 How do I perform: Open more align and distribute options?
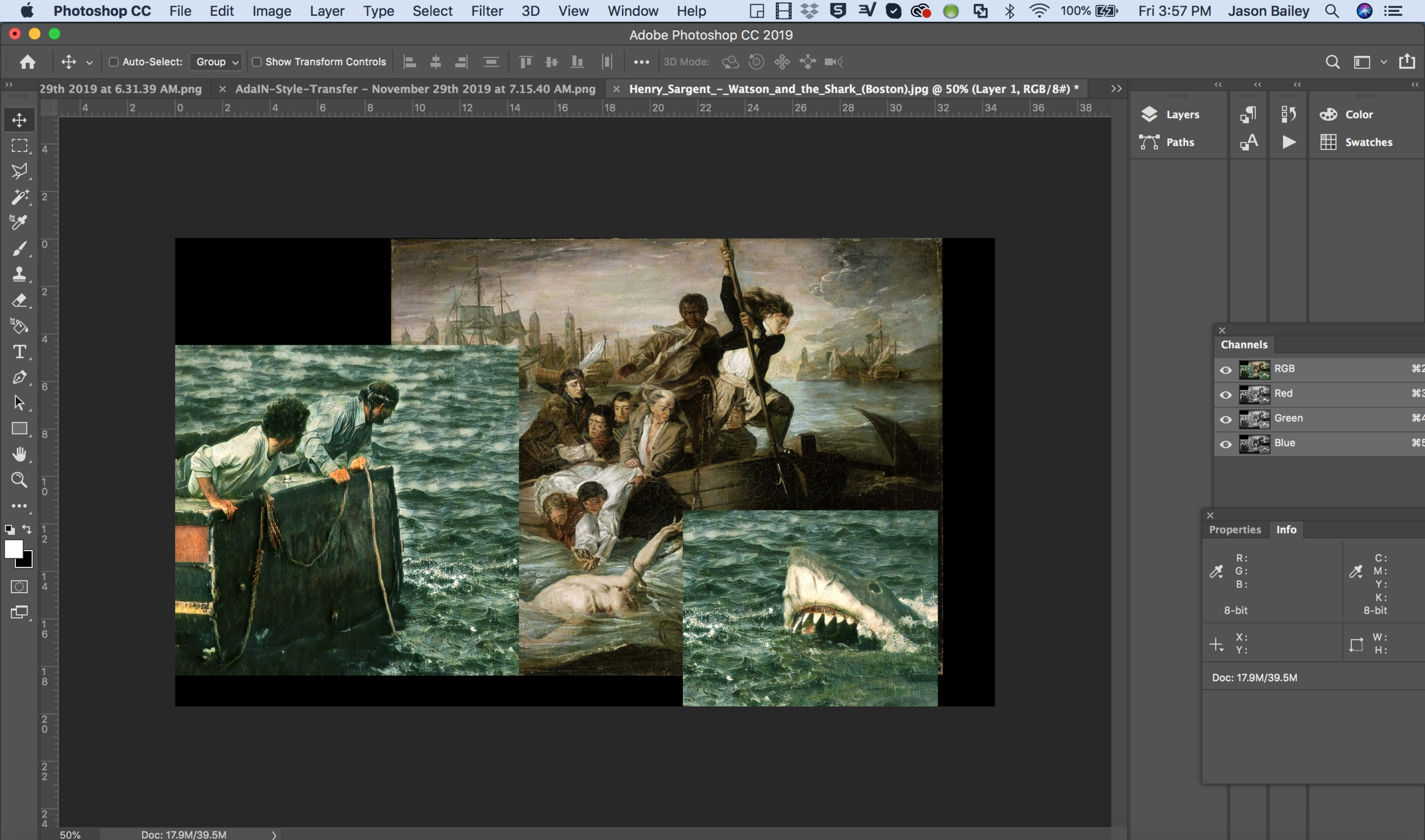(x=641, y=62)
